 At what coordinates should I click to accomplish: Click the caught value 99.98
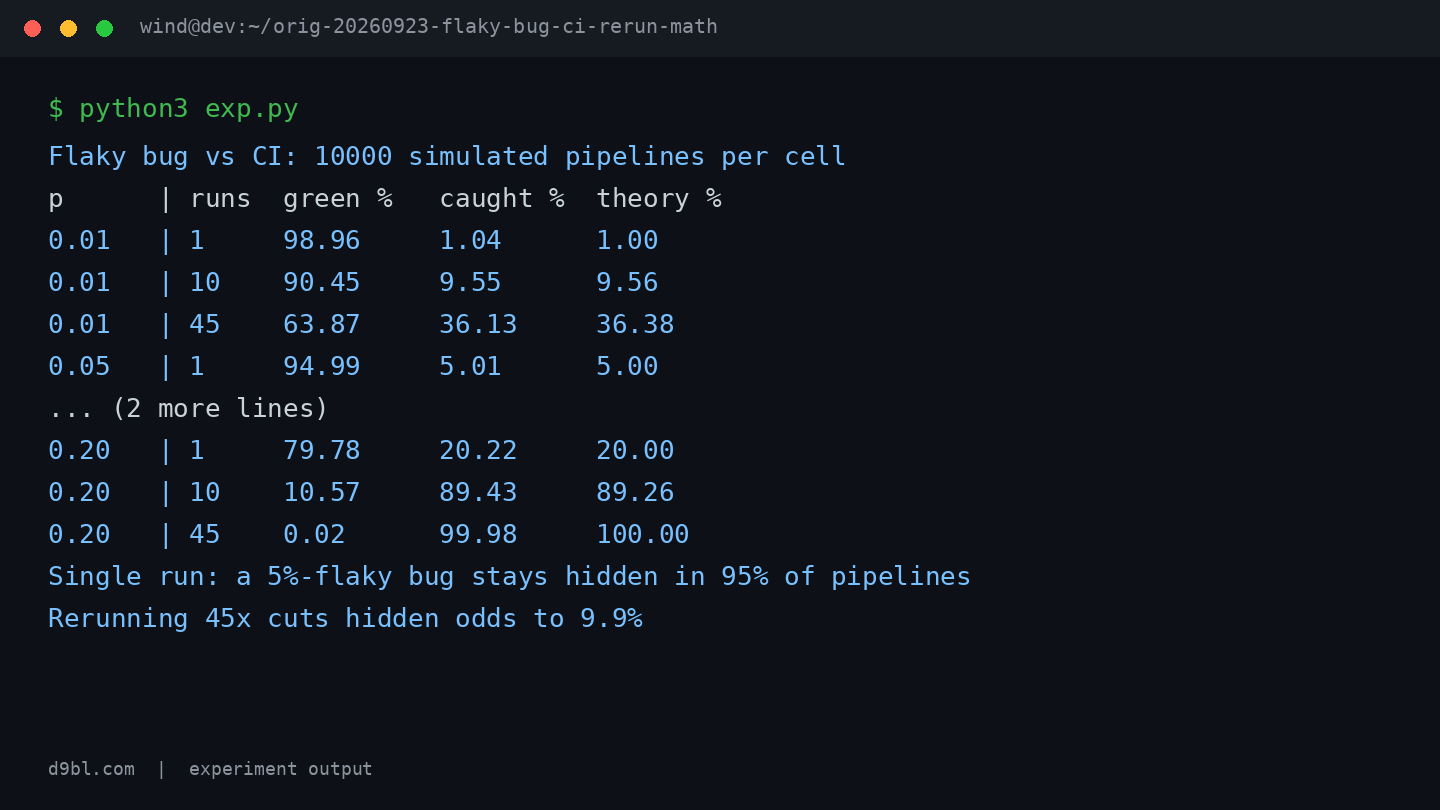(479, 534)
